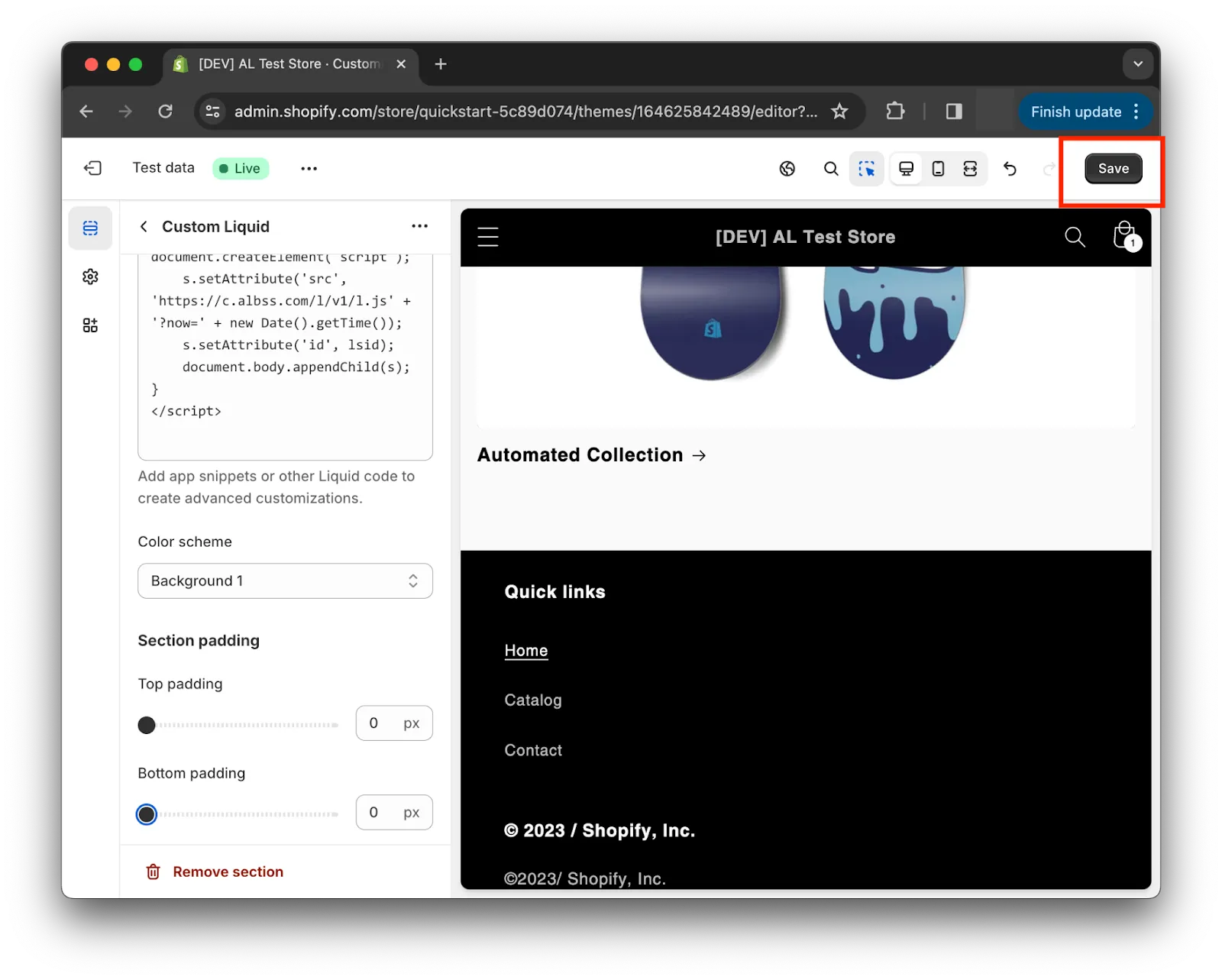This screenshot has height=980, width=1222.
Task: Open Custom Liquid panel more options
Action: tap(419, 226)
